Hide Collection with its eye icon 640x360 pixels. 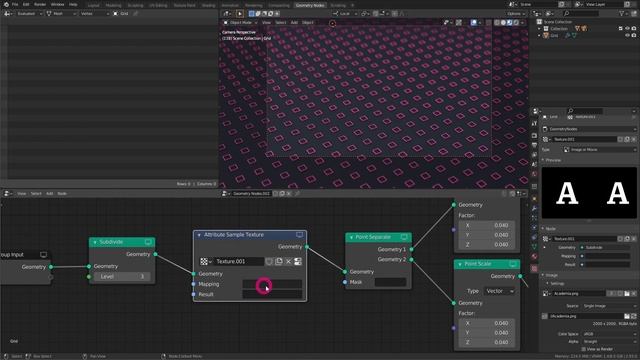[627, 29]
